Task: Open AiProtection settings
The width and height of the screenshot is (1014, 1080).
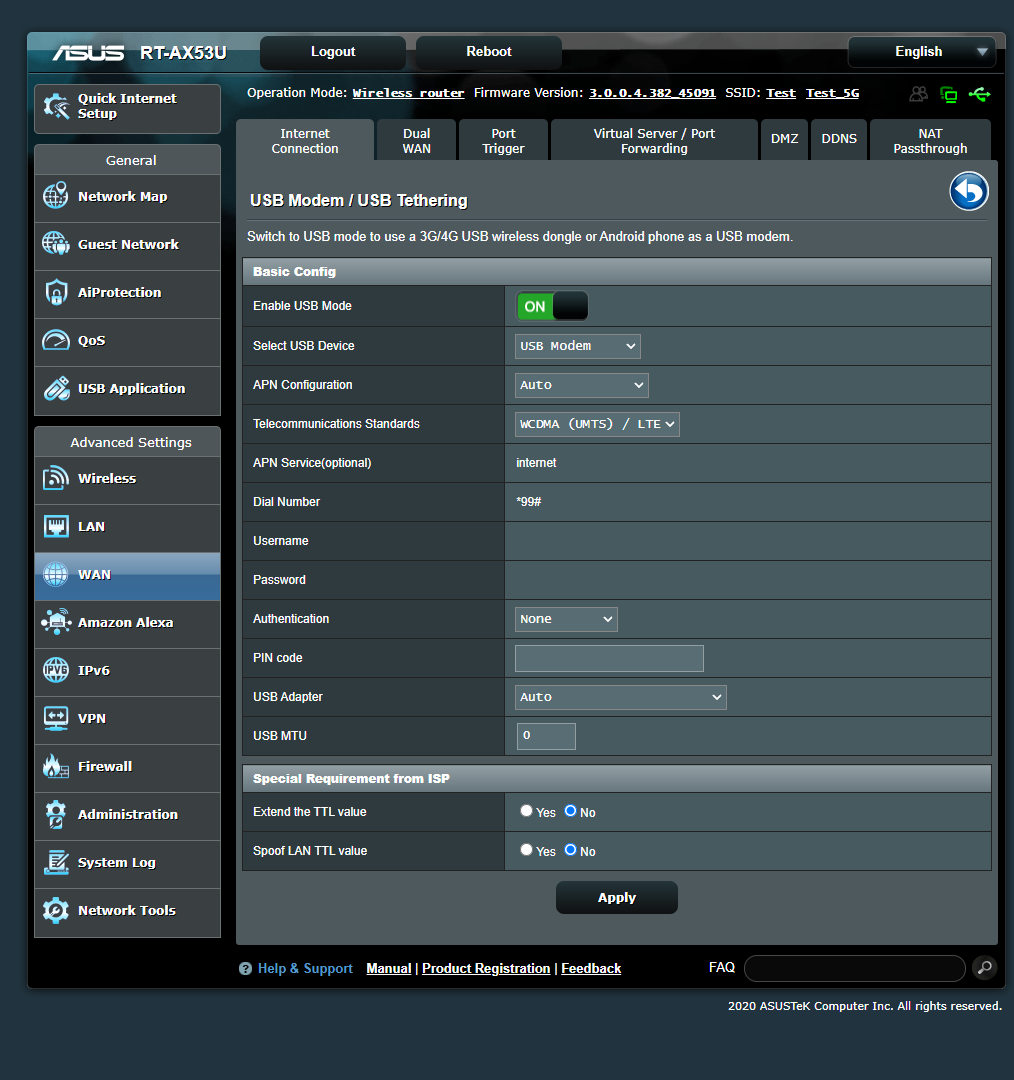Action: [126, 292]
